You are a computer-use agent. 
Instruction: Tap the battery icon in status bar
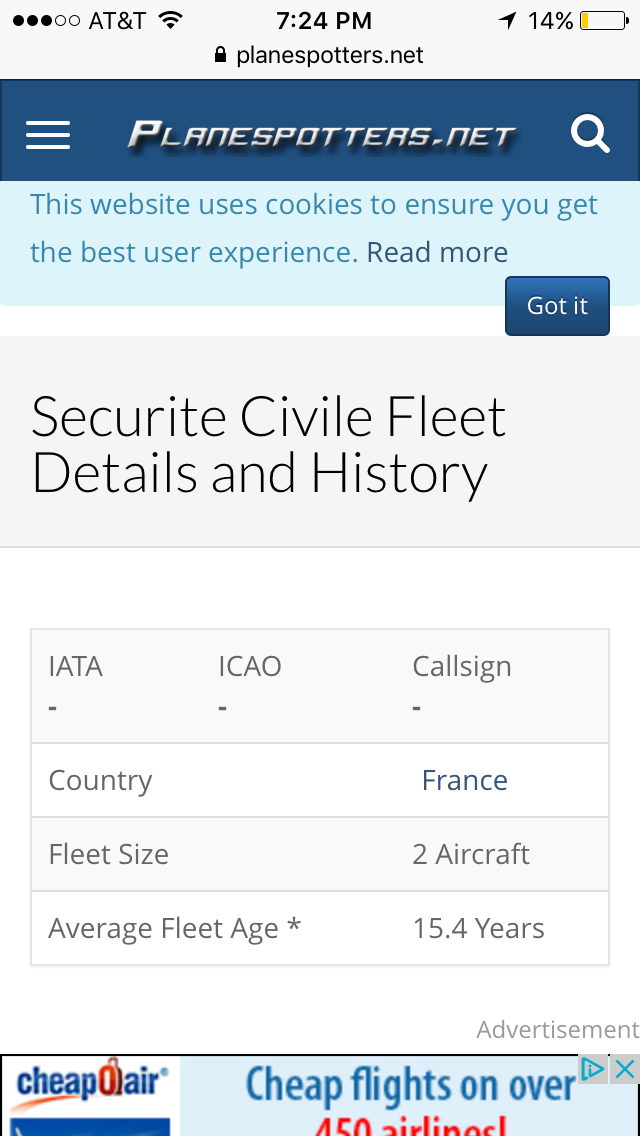click(603, 20)
